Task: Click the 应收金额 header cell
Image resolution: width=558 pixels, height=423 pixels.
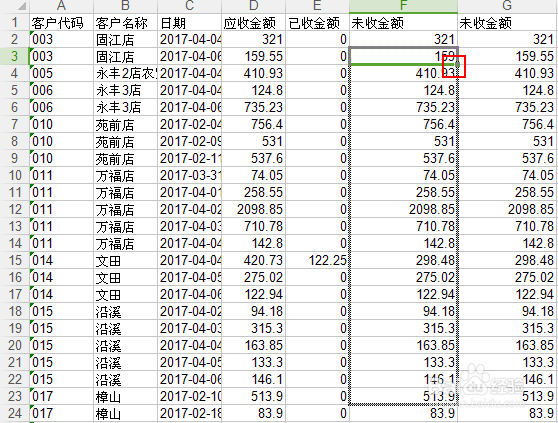Action: point(253,22)
